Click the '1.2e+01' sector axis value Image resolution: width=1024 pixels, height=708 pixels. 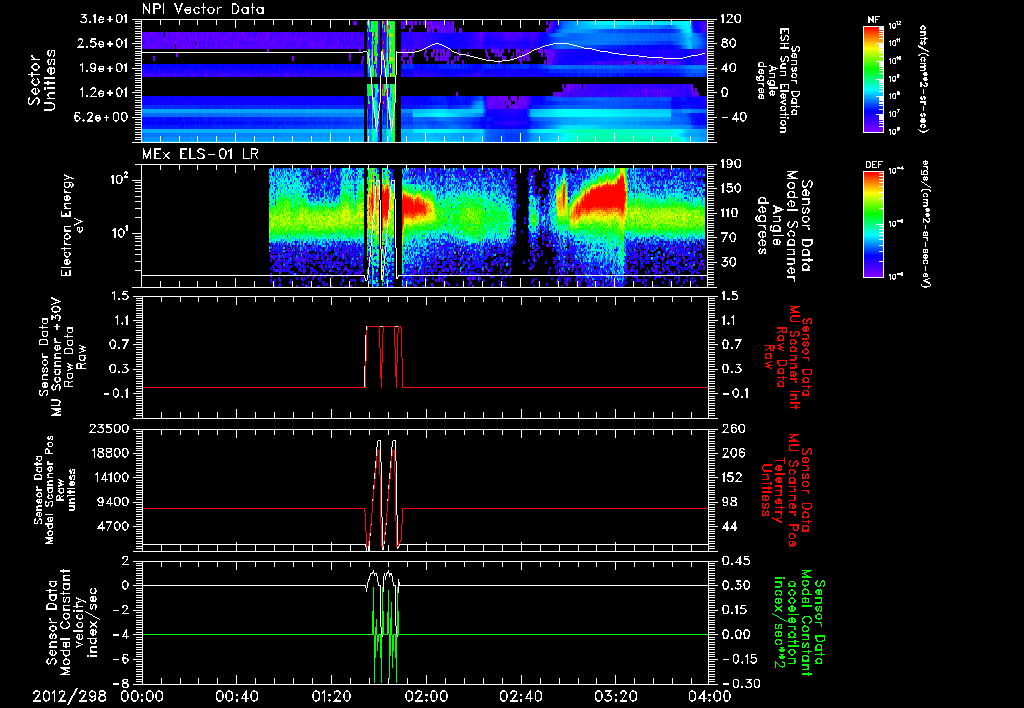click(105, 93)
